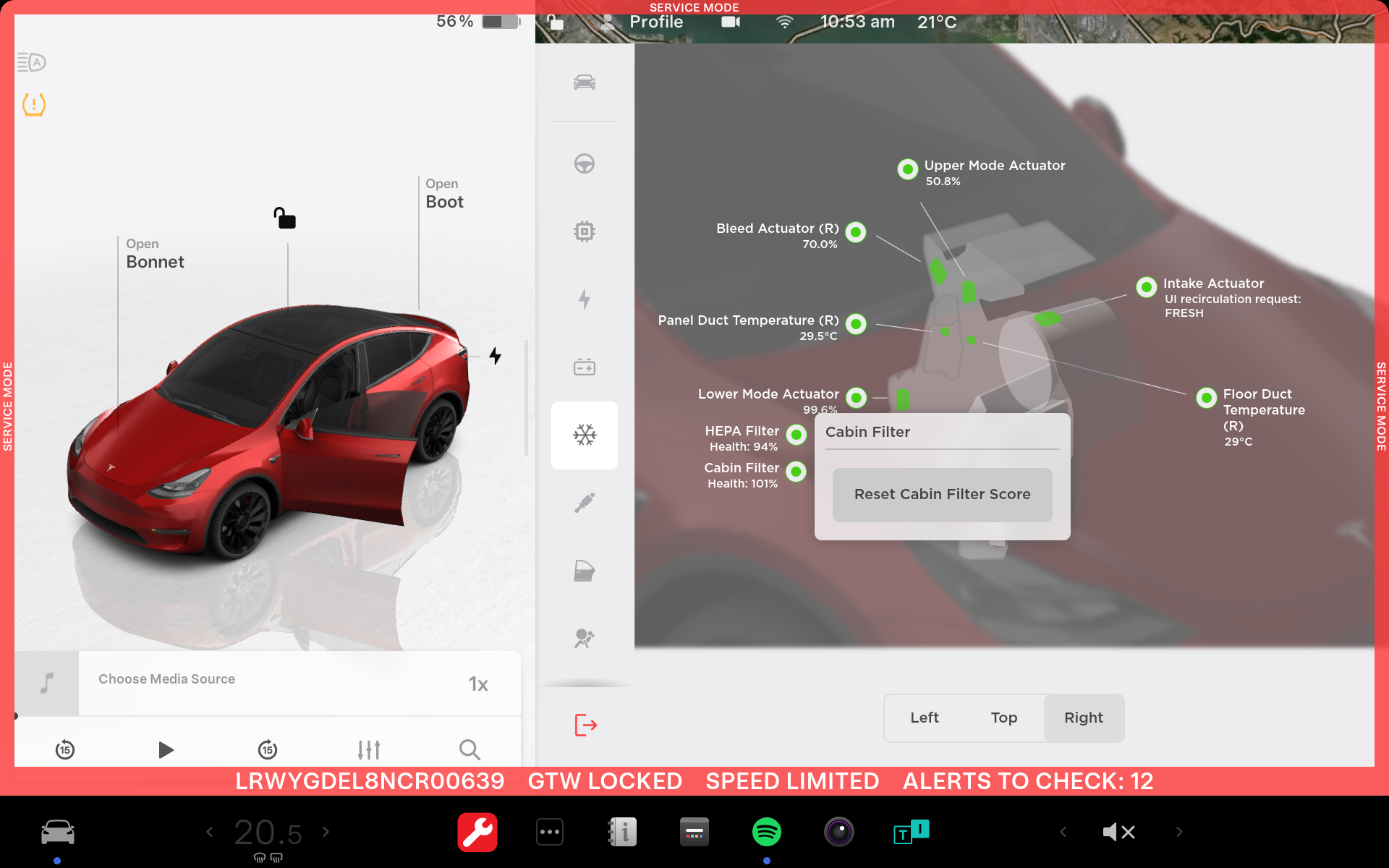Image resolution: width=1389 pixels, height=868 pixels.
Task: Open the media equalizer sliders
Action: pos(369,749)
